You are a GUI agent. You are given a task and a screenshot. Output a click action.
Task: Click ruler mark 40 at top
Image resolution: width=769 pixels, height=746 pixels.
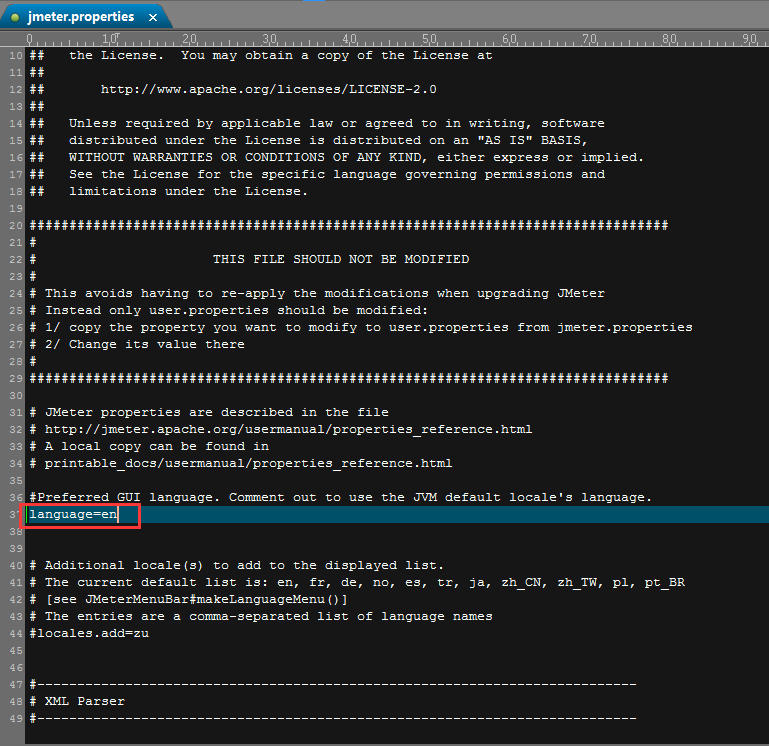[x=349, y=39]
